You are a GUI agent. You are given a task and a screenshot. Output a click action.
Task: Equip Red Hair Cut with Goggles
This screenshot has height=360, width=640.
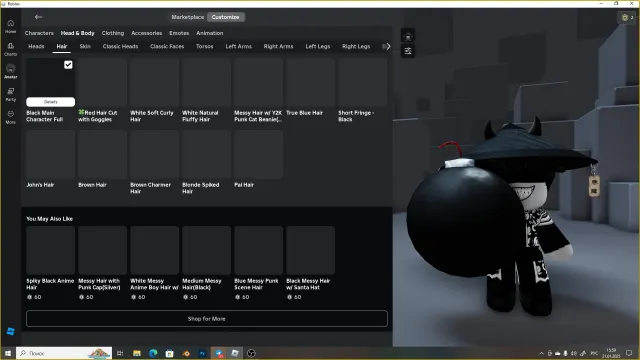click(102, 82)
